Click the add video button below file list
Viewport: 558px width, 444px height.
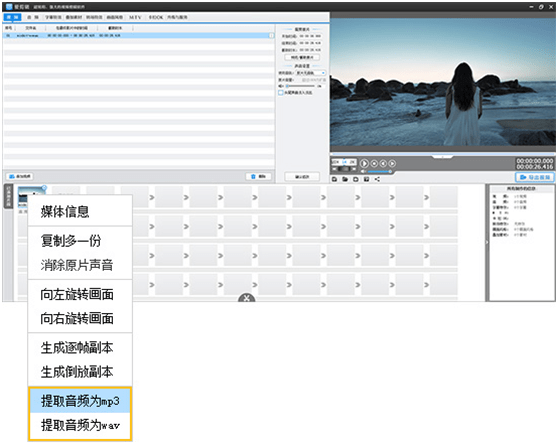tap(20, 176)
